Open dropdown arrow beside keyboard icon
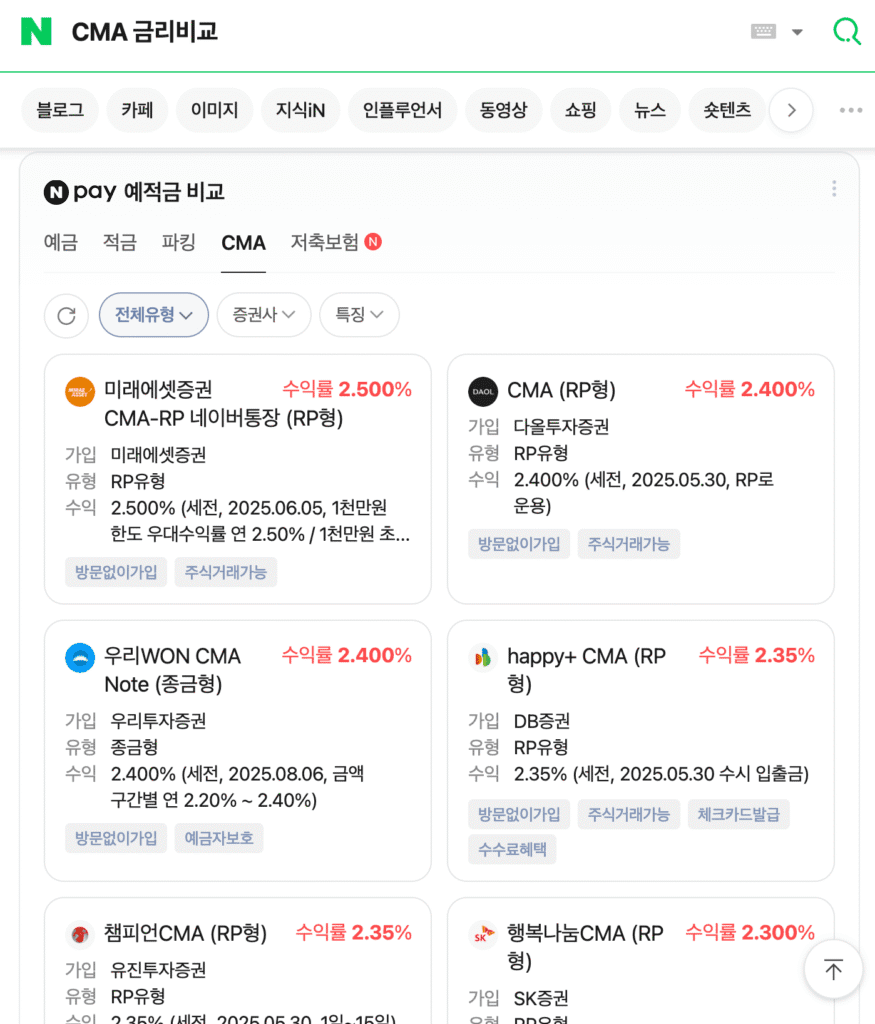 (x=797, y=32)
